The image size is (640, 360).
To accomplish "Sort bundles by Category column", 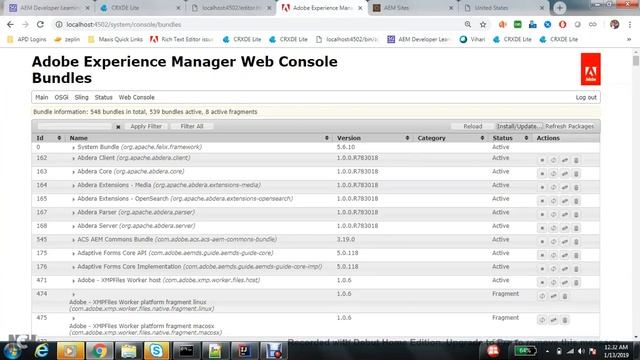I will pyautogui.click(x=451, y=138).
